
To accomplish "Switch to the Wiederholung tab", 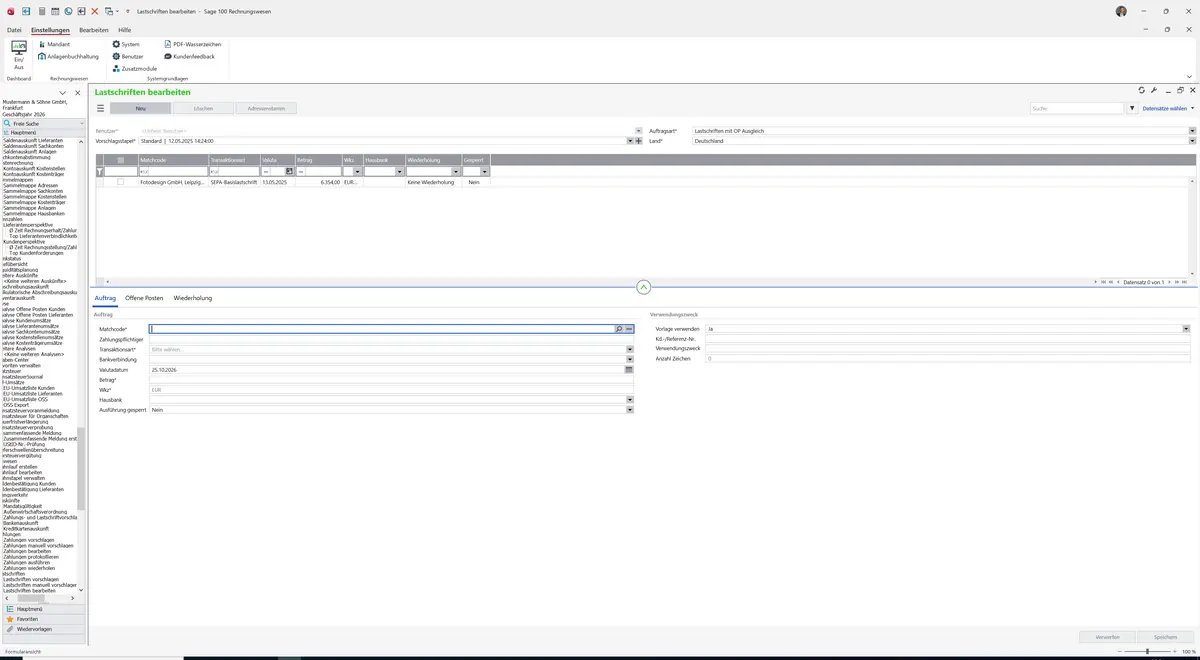I will tap(193, 298).
